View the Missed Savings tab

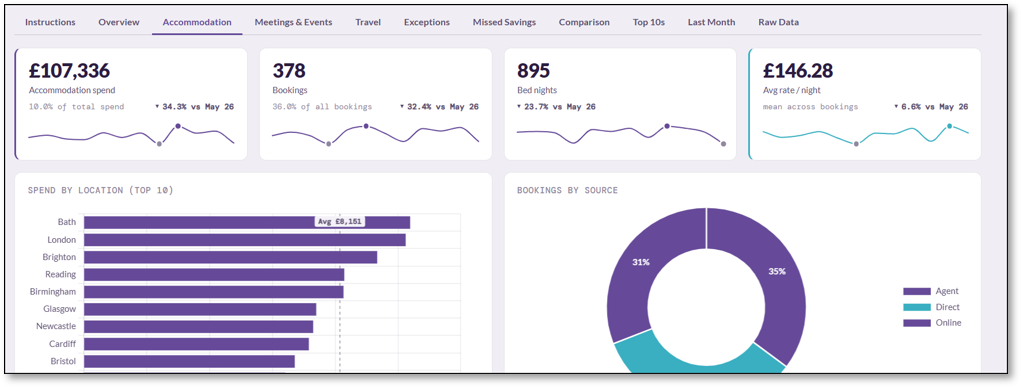point(505,22)
